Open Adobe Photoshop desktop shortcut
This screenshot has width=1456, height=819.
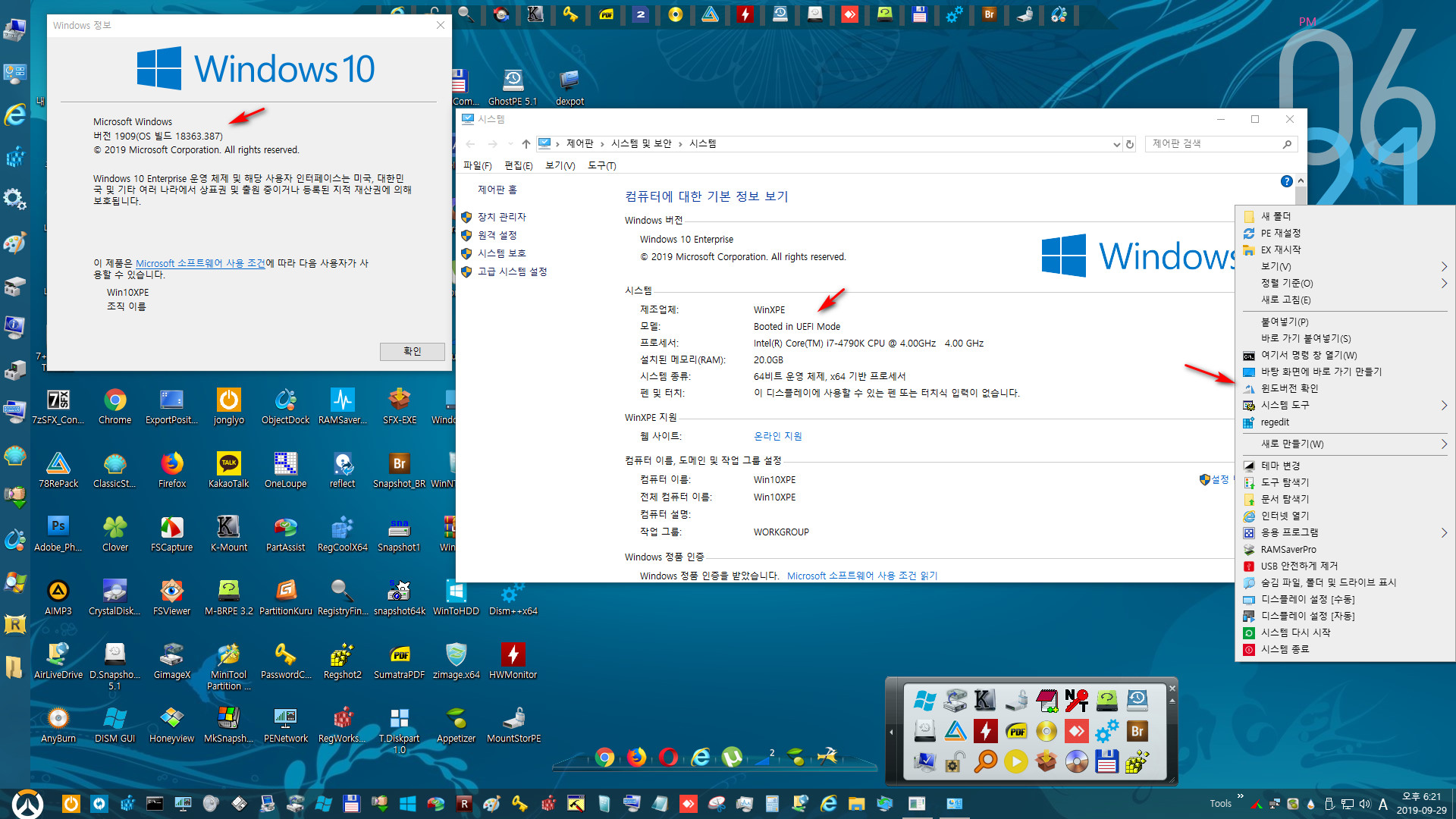(x=58, y=535)
